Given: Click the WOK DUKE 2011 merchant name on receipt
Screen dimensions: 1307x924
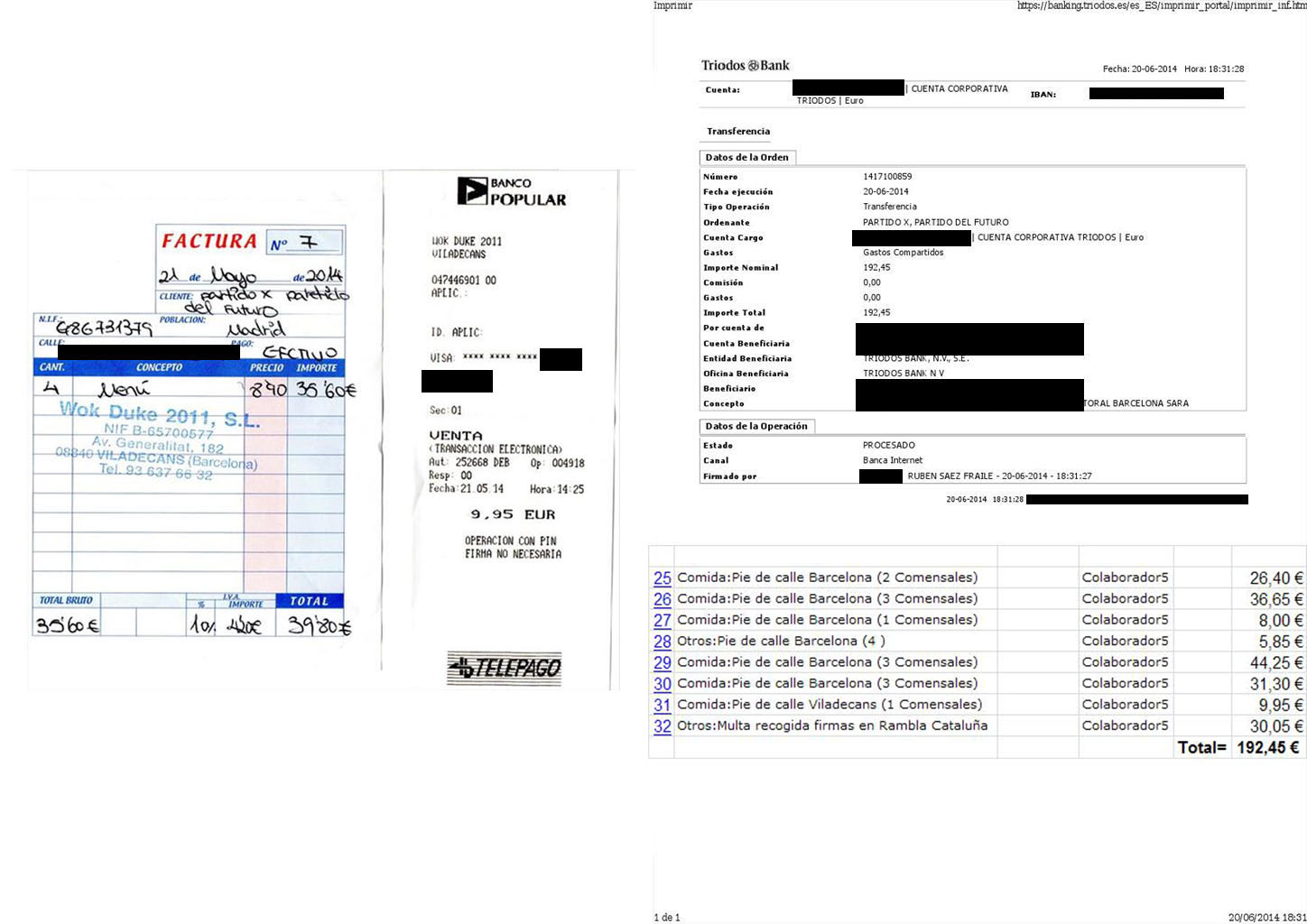Looking at the screenshot, I should pos(467,242).
